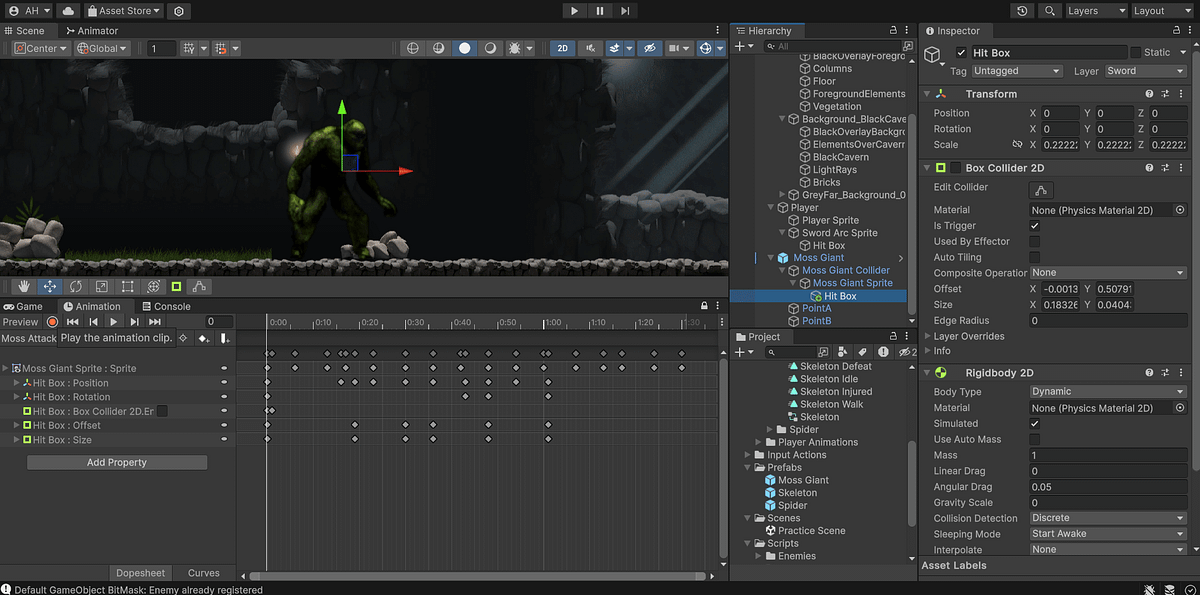This screenshot has height=595, width=1200.
Task: Click the Edit Collider button
Action: pos(1040,189)
